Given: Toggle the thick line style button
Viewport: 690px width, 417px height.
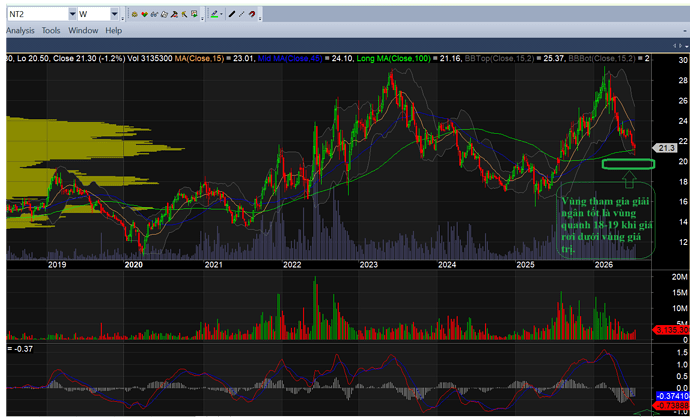Looking at the screenshot, I should click(232, 14).
